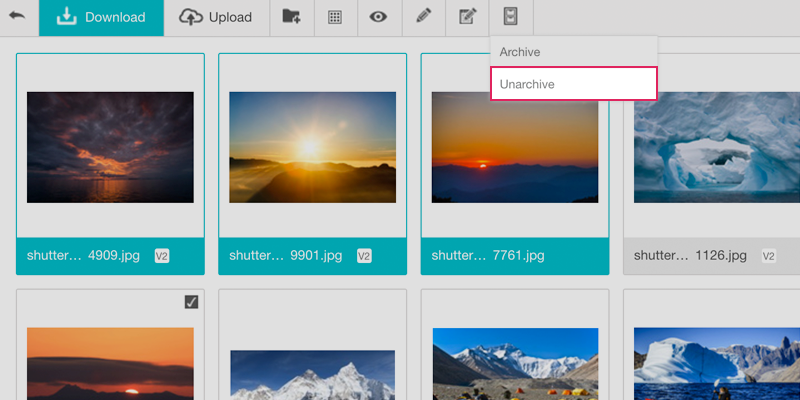
Task: Click the pencil edit icon
Action: (423, 16)
